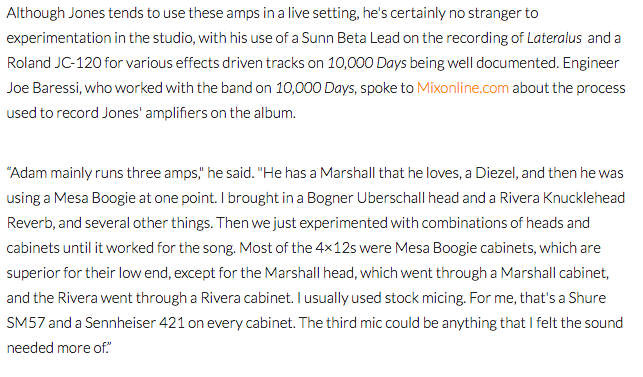Click the words Sunn Beta Lead
The width and height of the screenshot is (643, 377).
pos(351,38)
